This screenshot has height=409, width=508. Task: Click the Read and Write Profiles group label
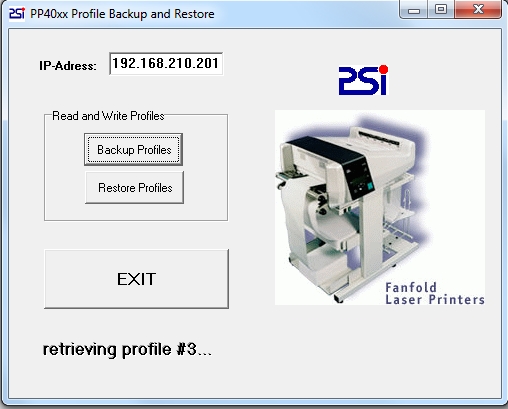[108, 116]
